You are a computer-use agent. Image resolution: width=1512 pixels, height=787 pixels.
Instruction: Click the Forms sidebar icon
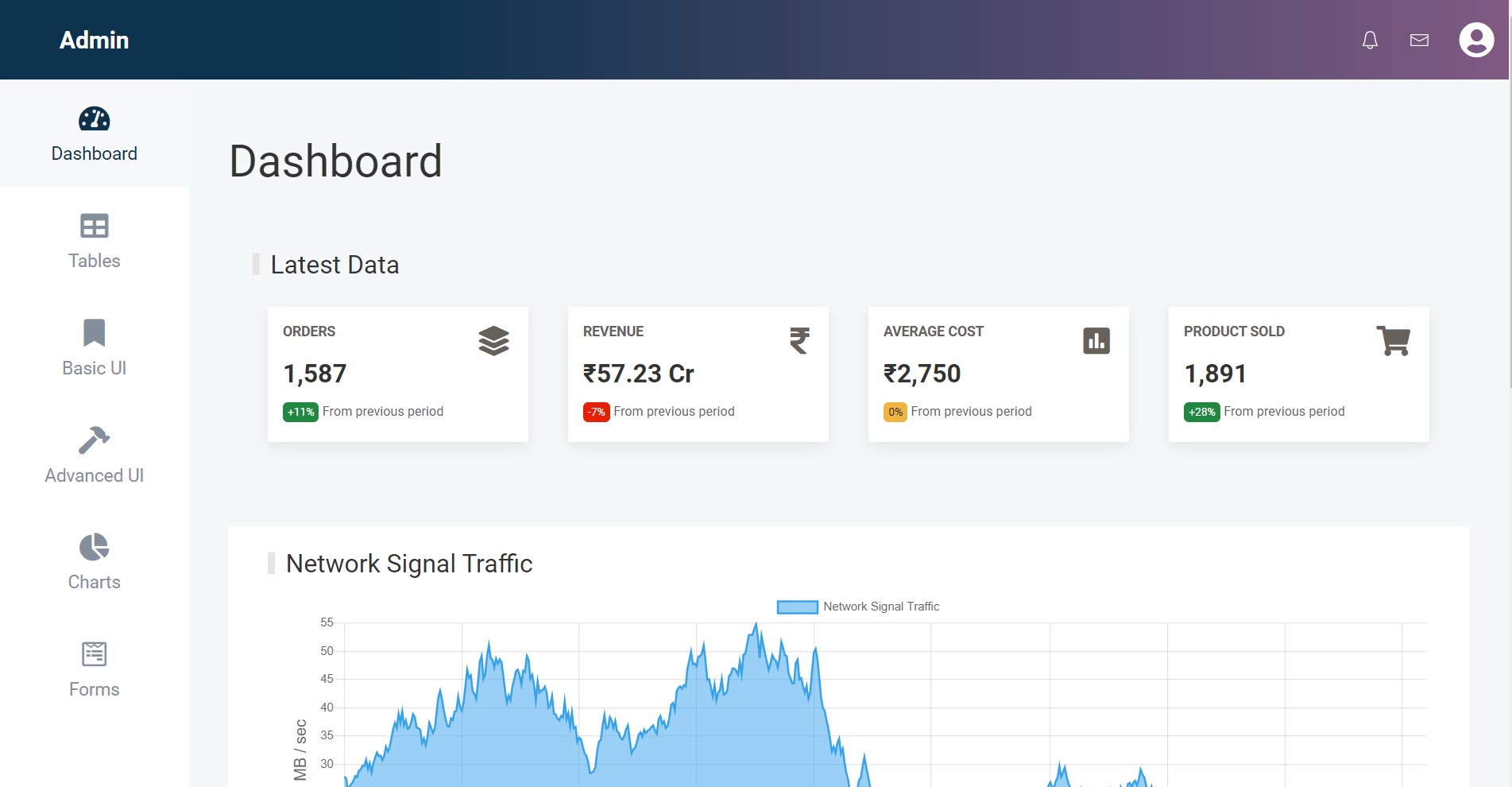click(x=94, y=654)
